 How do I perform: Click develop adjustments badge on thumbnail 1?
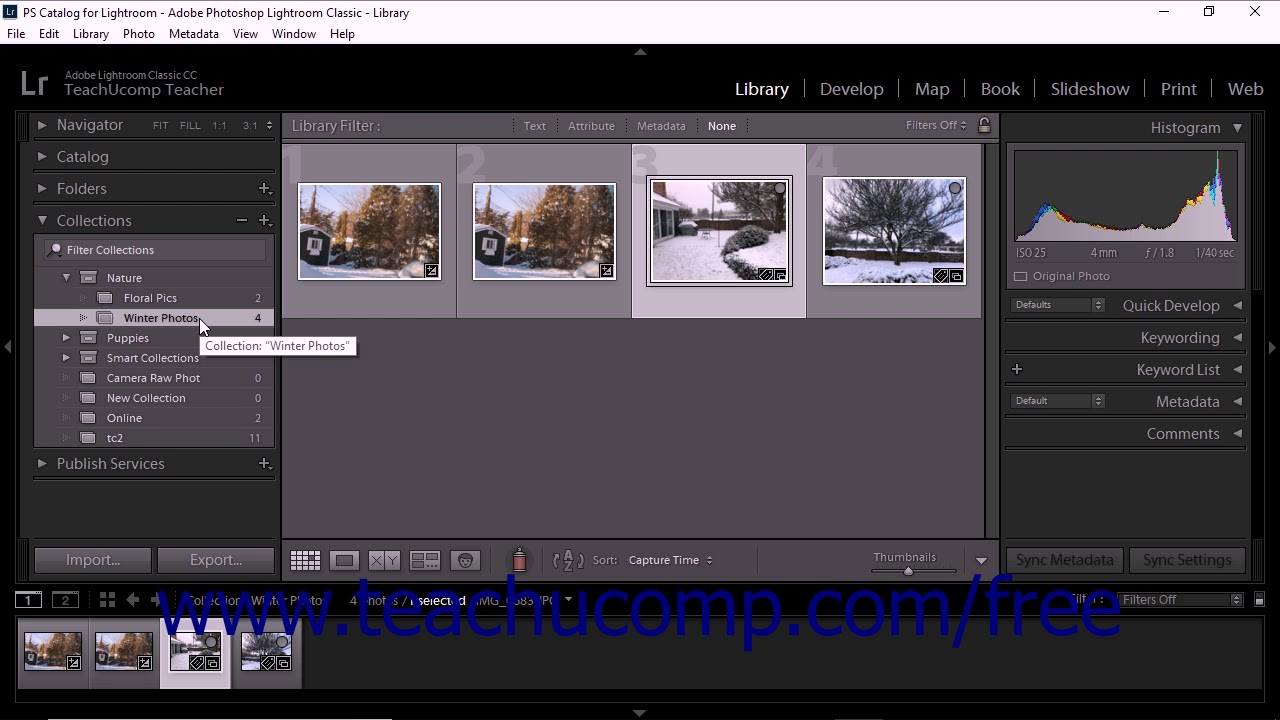[x=432, y=271]
